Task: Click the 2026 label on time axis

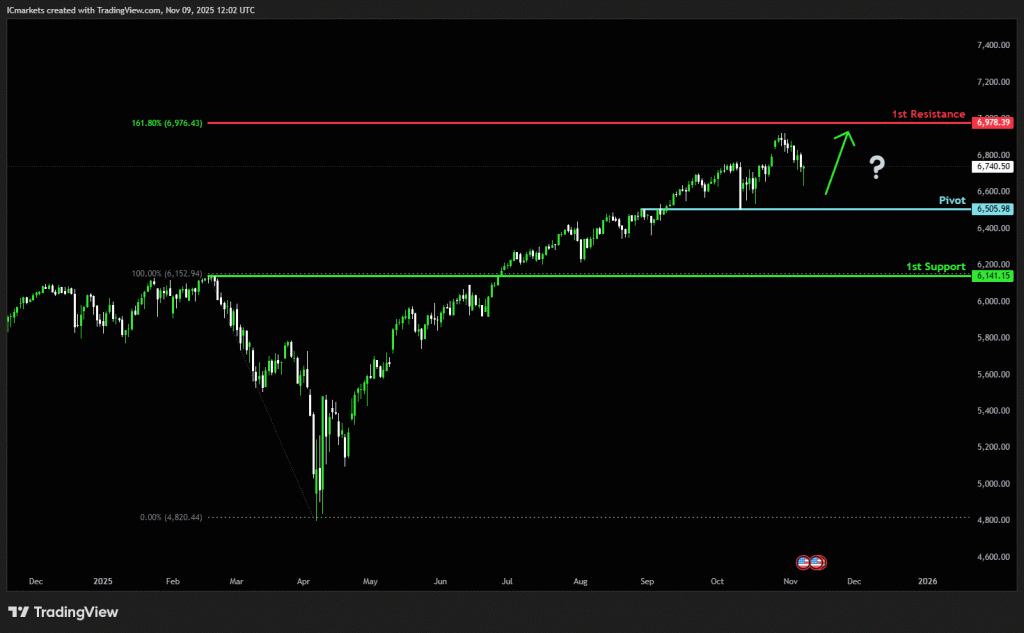Action: [928, 581]
